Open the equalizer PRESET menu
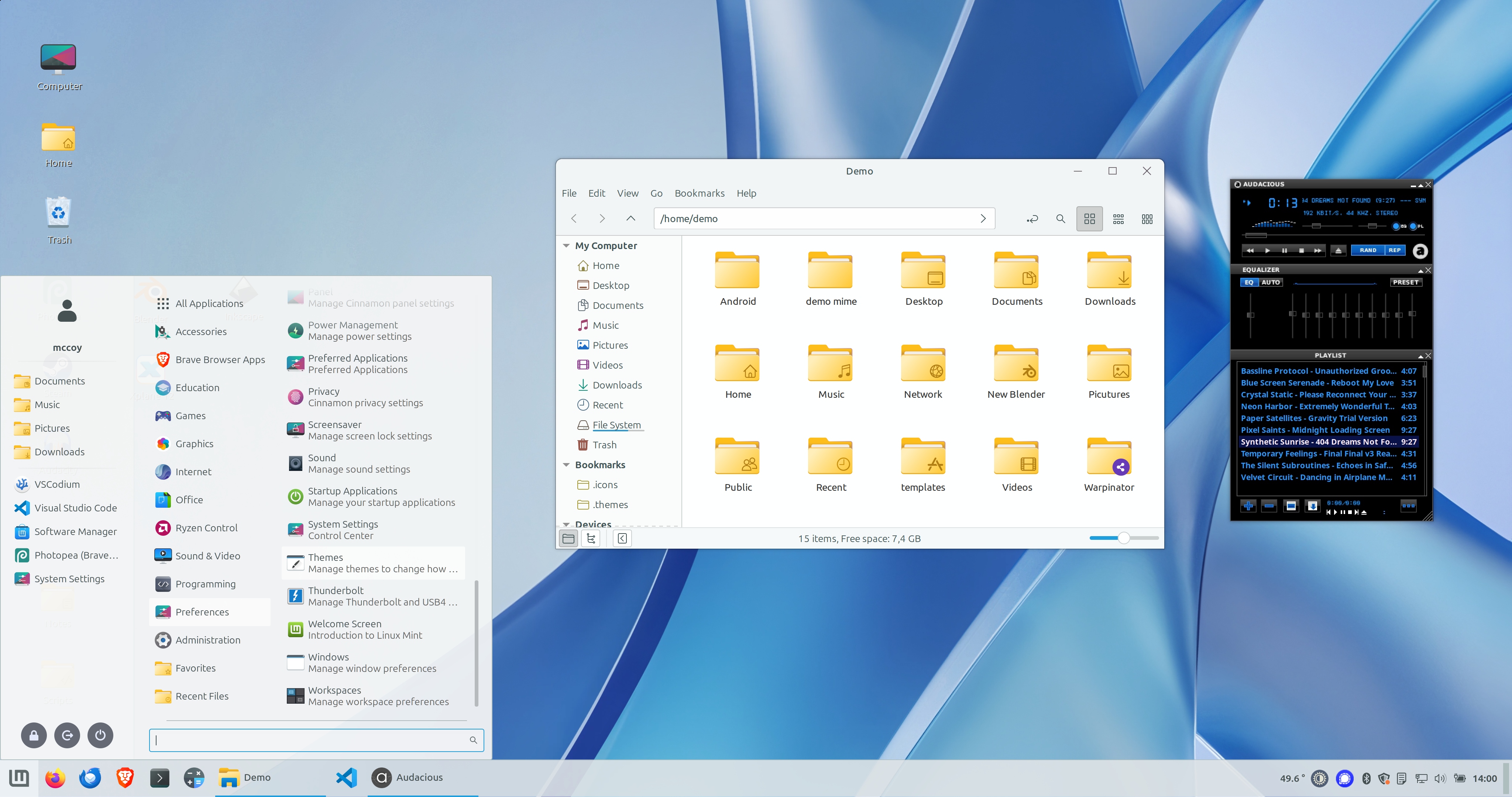This screenshot has width=1512, height=797. pyautogui.click(x=1406, y=282)
